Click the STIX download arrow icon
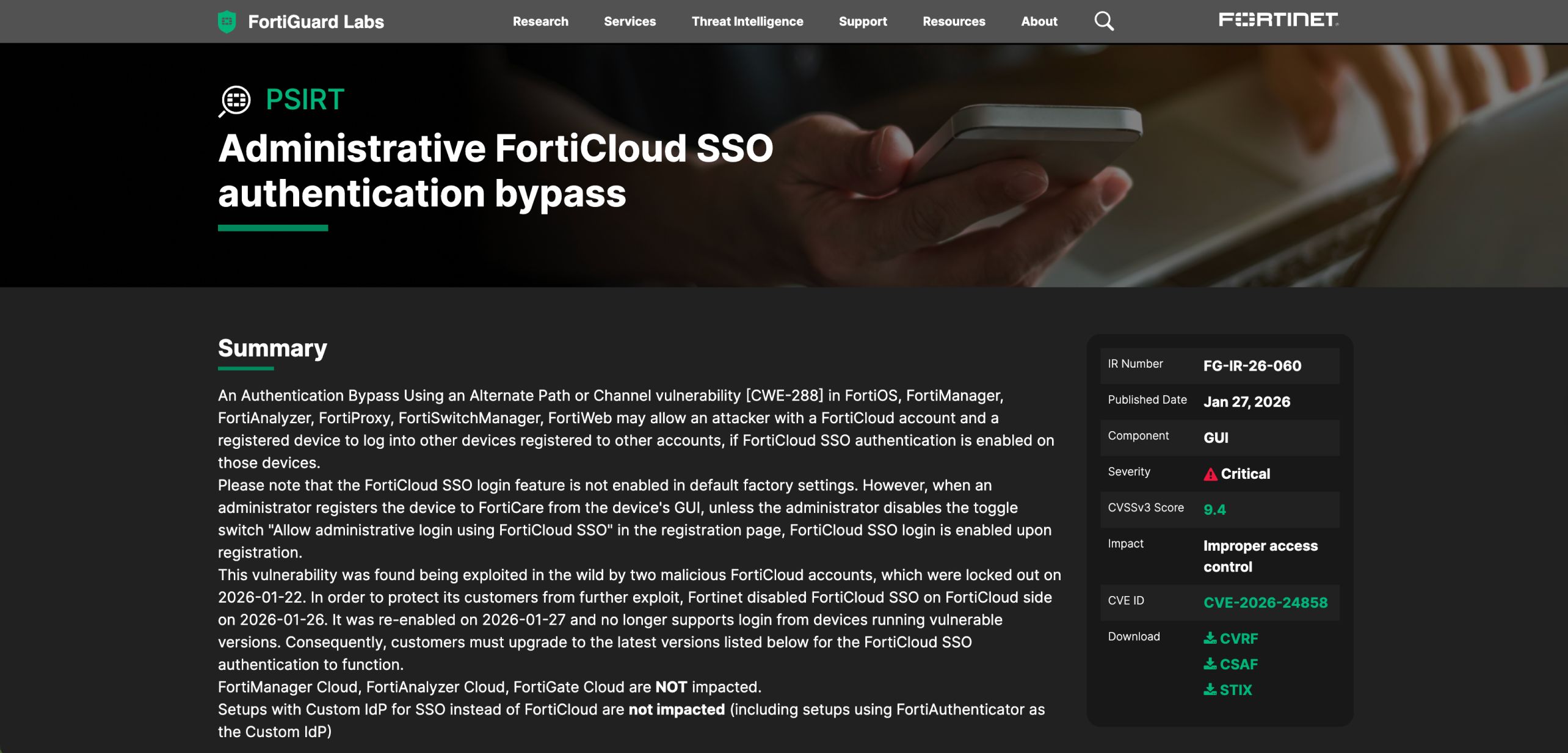This screenshot has width=1568, height=753. 1210,689
